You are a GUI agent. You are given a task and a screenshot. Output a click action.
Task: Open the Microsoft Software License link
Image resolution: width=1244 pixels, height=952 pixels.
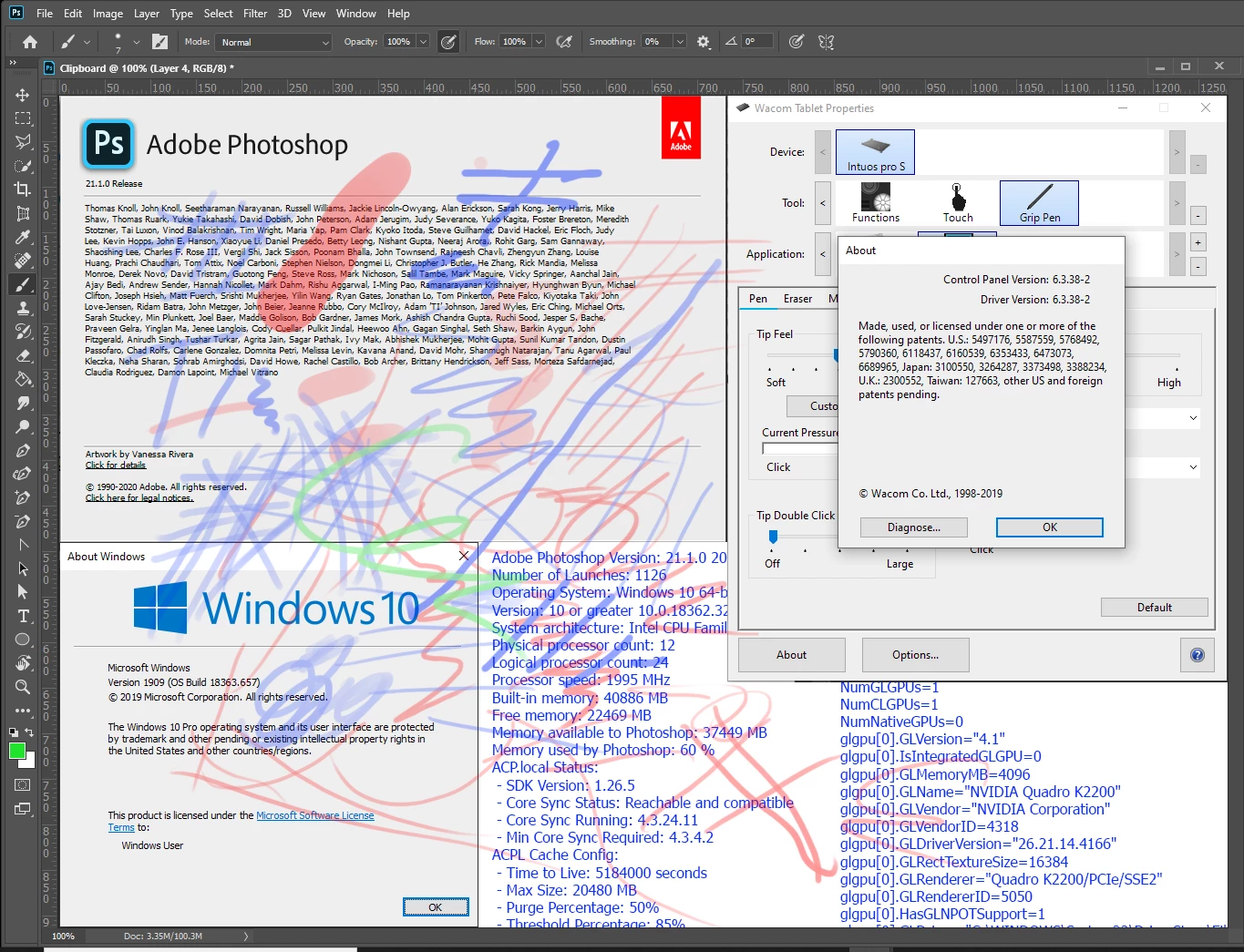pyautogui.click(x=315, y=815)
